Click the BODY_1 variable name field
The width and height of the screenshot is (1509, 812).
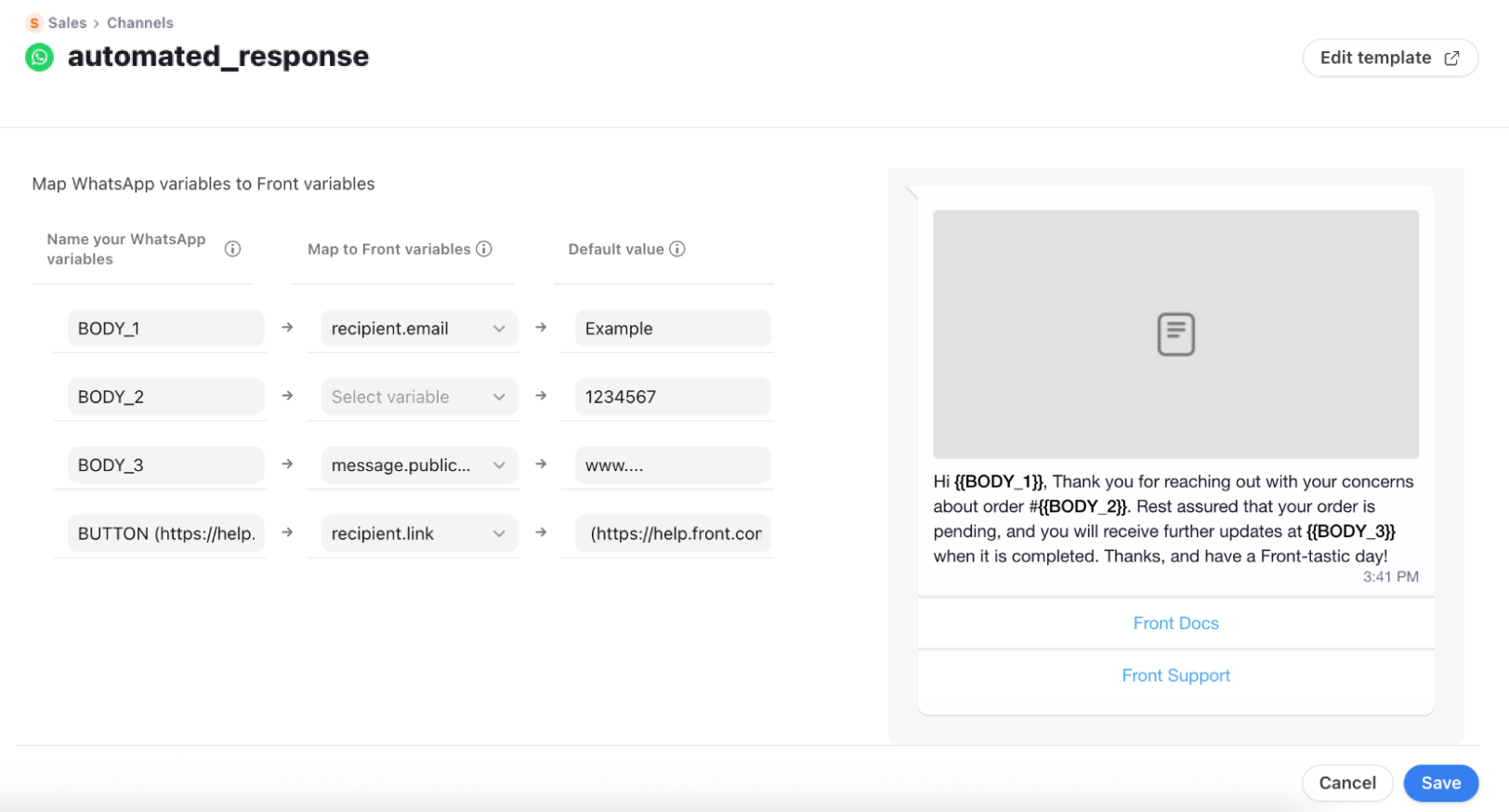pos(165,329)
